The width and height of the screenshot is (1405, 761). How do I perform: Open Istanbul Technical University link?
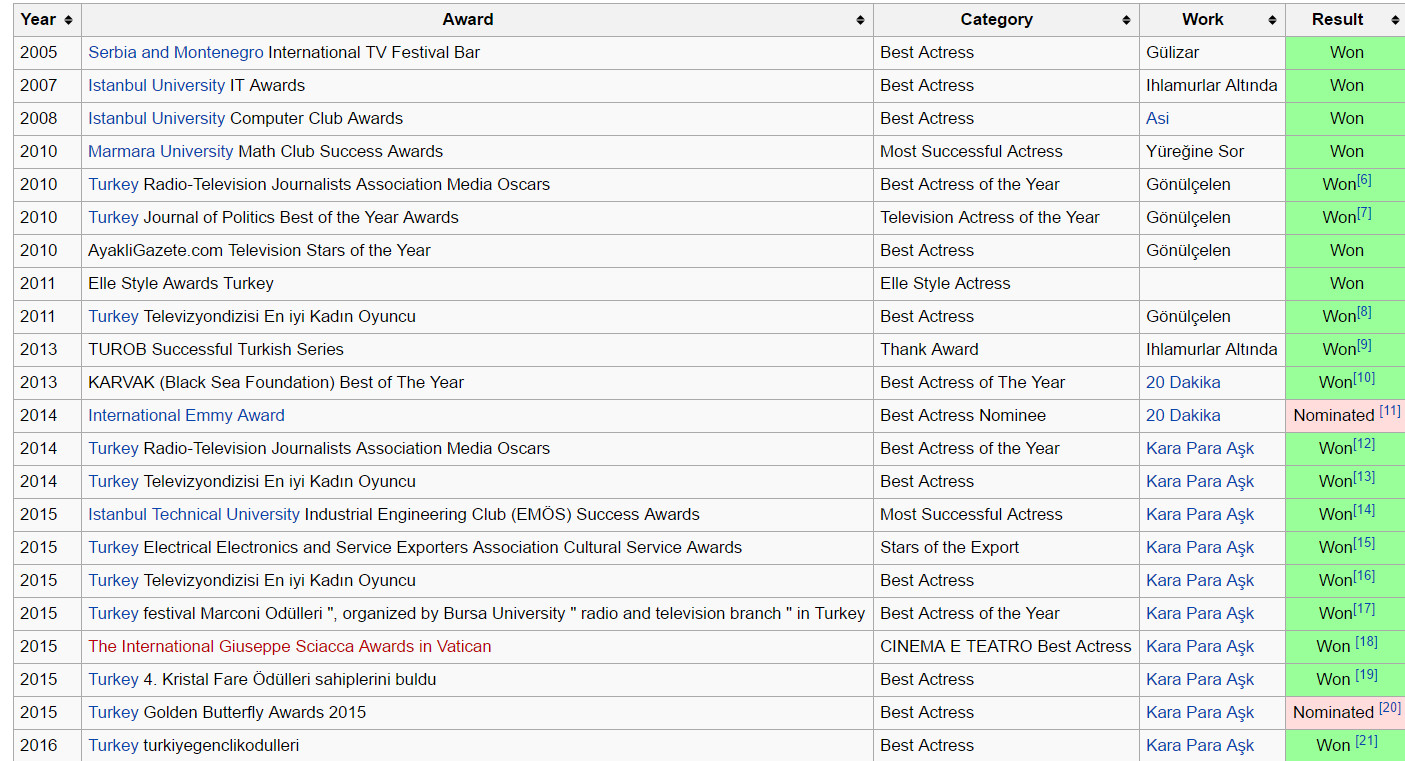[193, 514]
